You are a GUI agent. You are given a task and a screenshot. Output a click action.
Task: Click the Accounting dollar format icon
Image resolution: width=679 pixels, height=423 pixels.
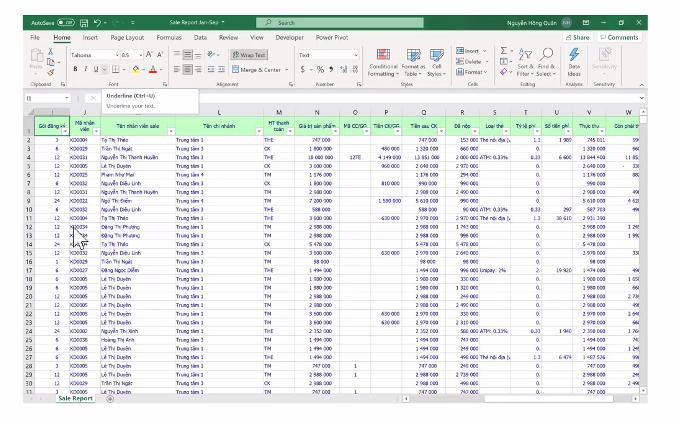click(x=302, y=69)
